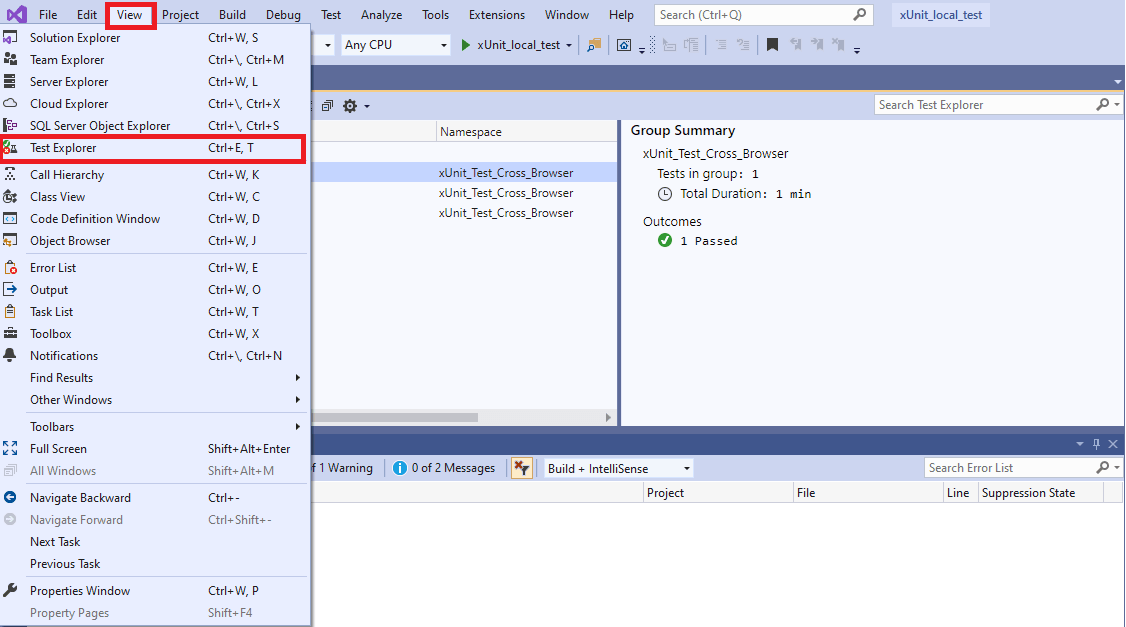Toggle a bookmark using the toolbar bookmark icon
Viewport: 1126px width, 627px height.
coord(771,45)
